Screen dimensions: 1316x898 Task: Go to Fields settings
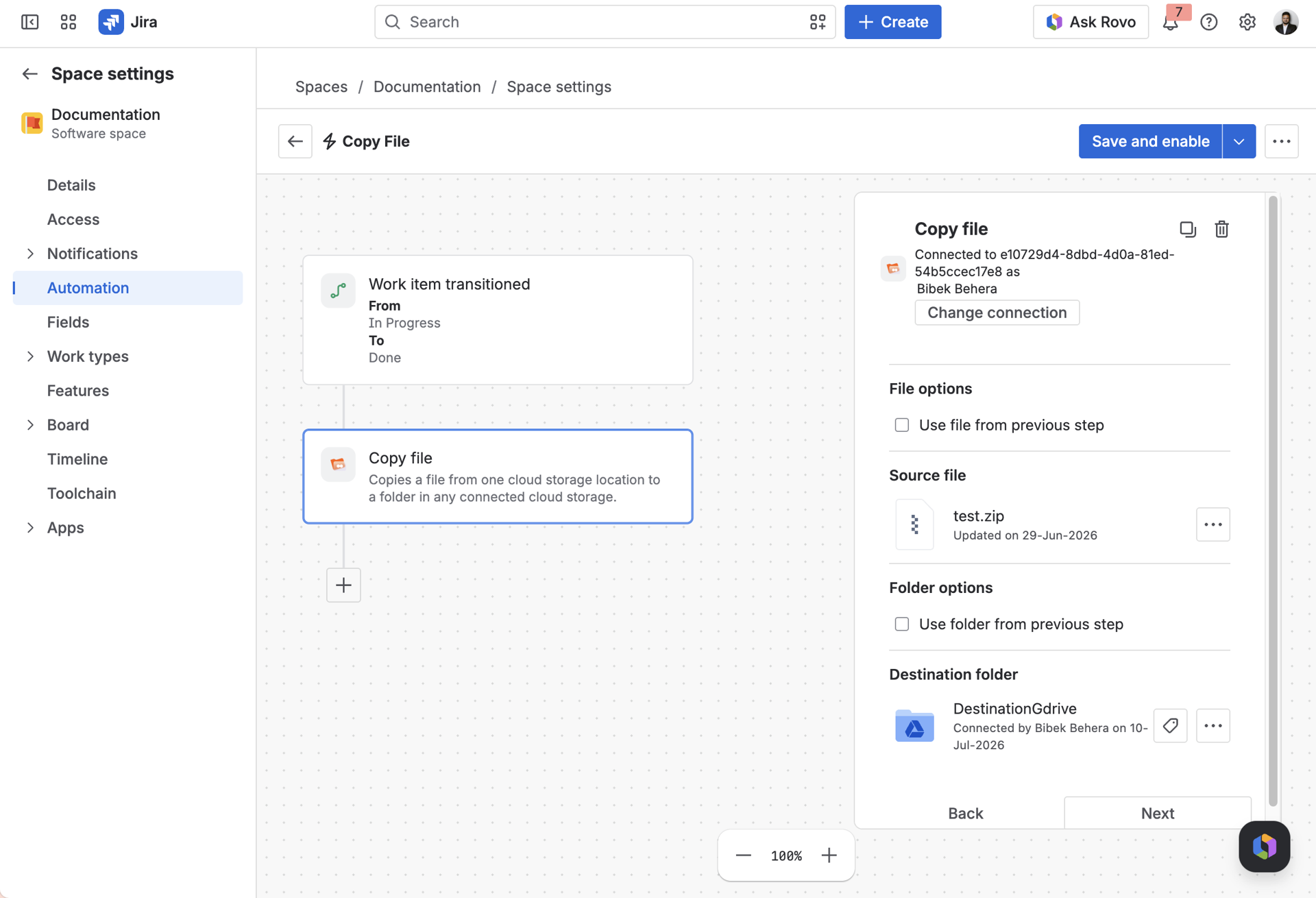pyautogui.click(x=68, y=321)
